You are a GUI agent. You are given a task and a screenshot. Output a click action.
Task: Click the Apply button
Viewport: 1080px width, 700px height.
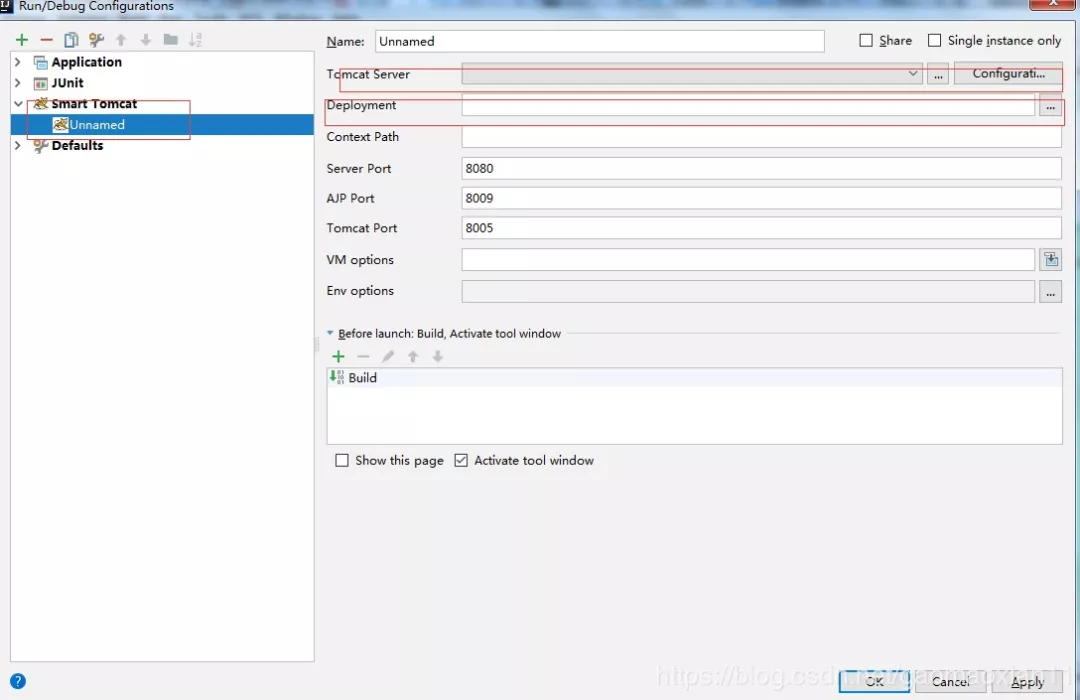[1027, 681]
